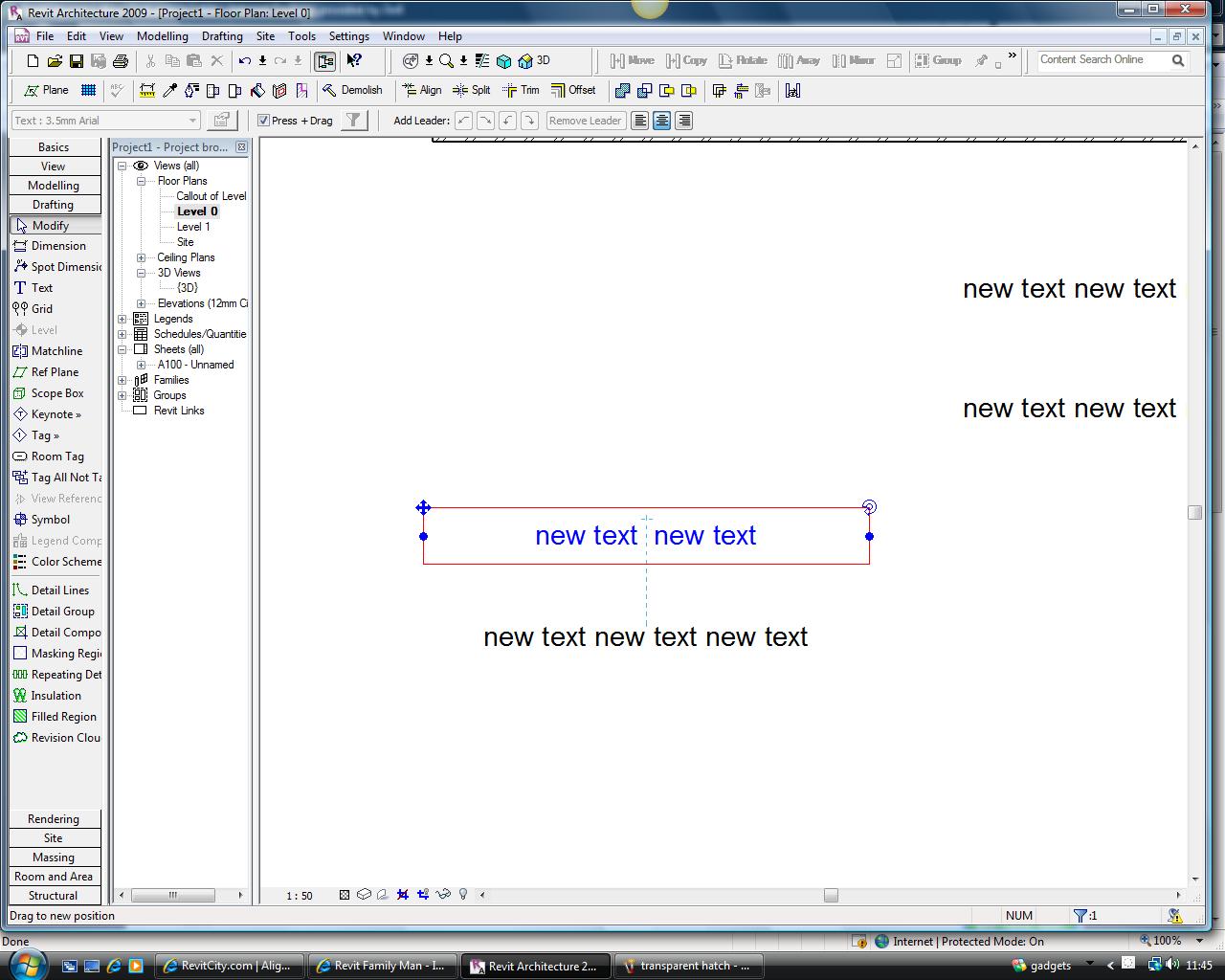Click the Plane tool
This screenshot has width=1225, height=980.
46,90
